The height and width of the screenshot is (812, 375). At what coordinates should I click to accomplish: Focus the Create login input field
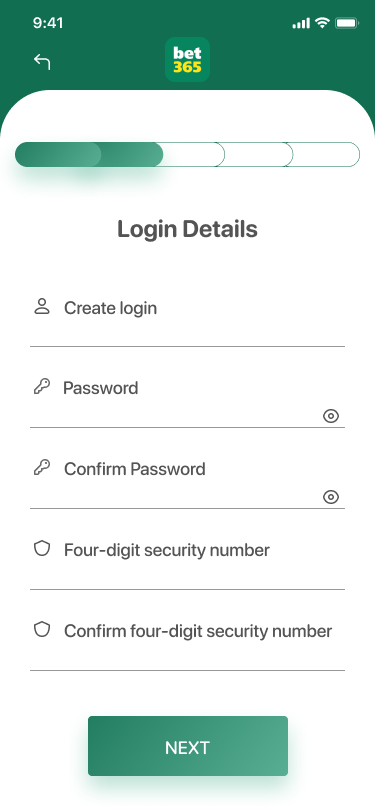point(188,319)
